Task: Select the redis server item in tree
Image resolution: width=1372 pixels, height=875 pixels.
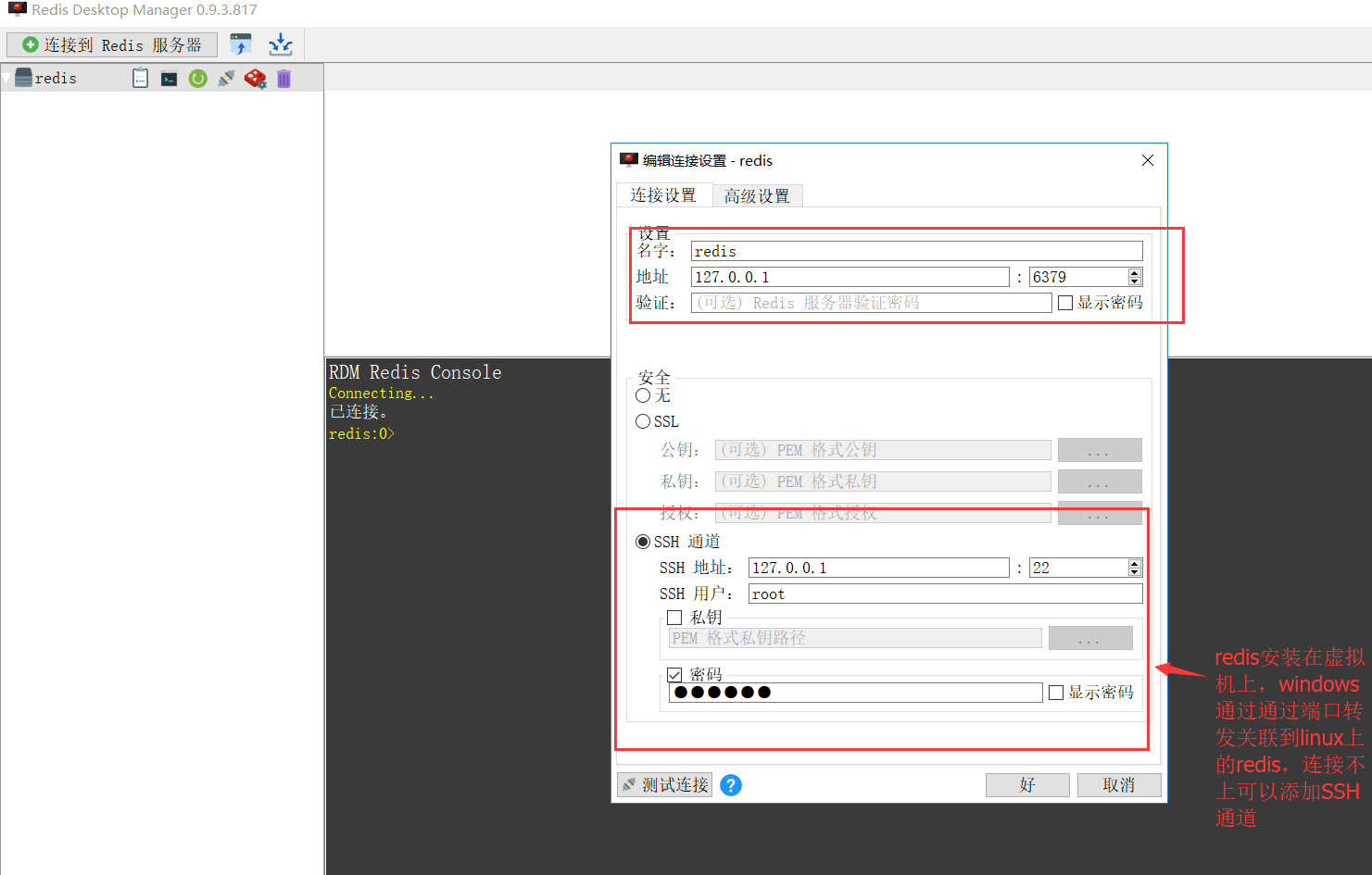Action: point(56,79)
